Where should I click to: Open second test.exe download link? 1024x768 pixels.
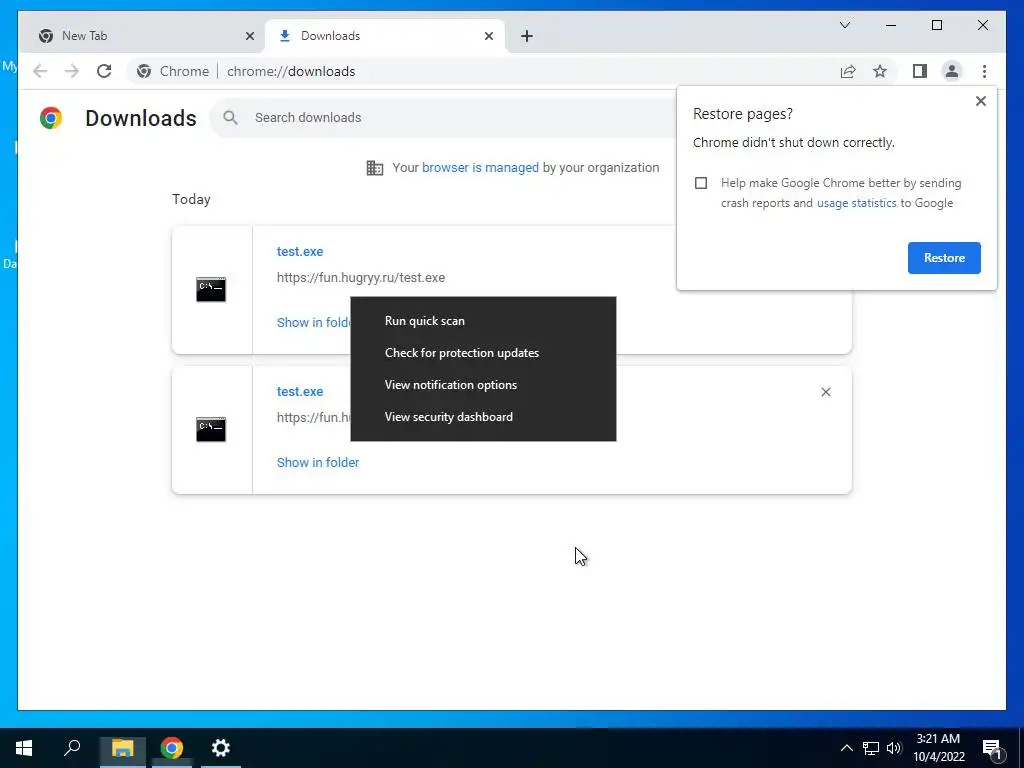(x=300, y=391)
